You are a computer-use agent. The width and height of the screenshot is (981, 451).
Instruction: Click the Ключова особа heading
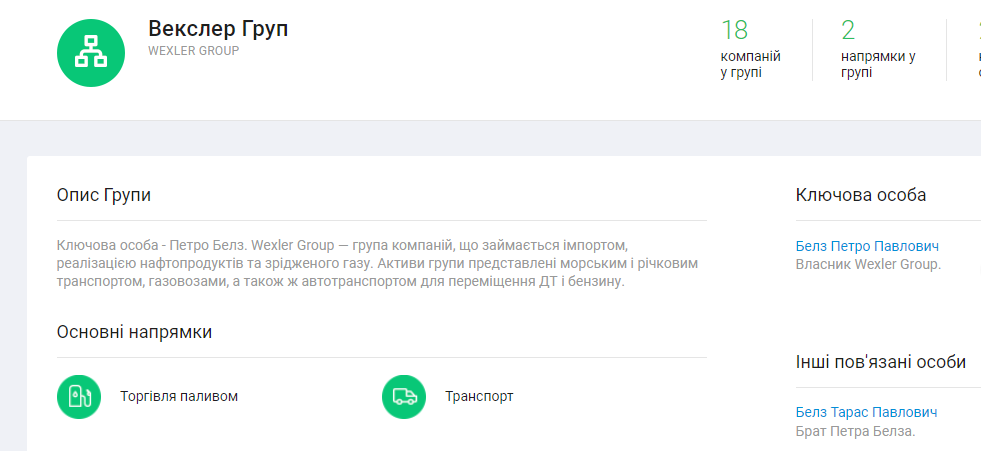[860, 195]
